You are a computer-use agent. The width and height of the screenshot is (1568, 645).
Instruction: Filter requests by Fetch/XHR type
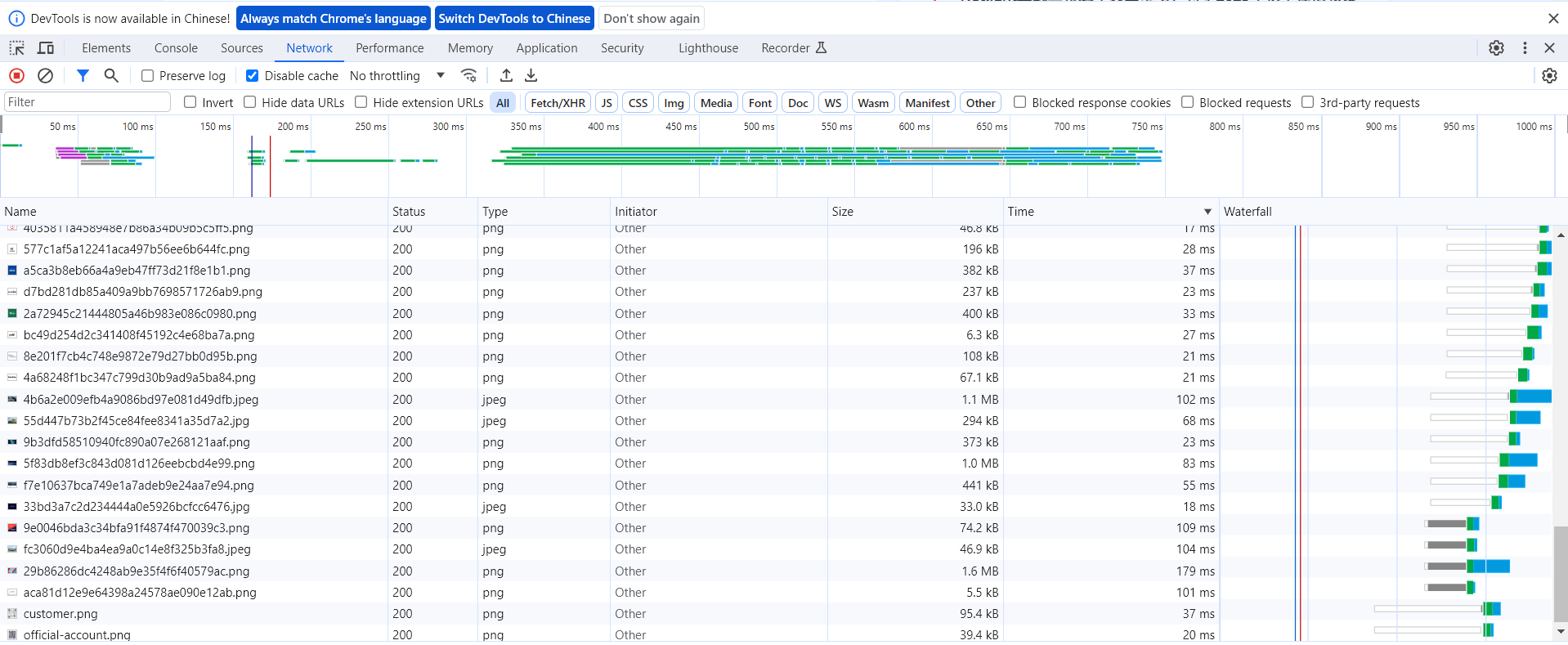558,102
